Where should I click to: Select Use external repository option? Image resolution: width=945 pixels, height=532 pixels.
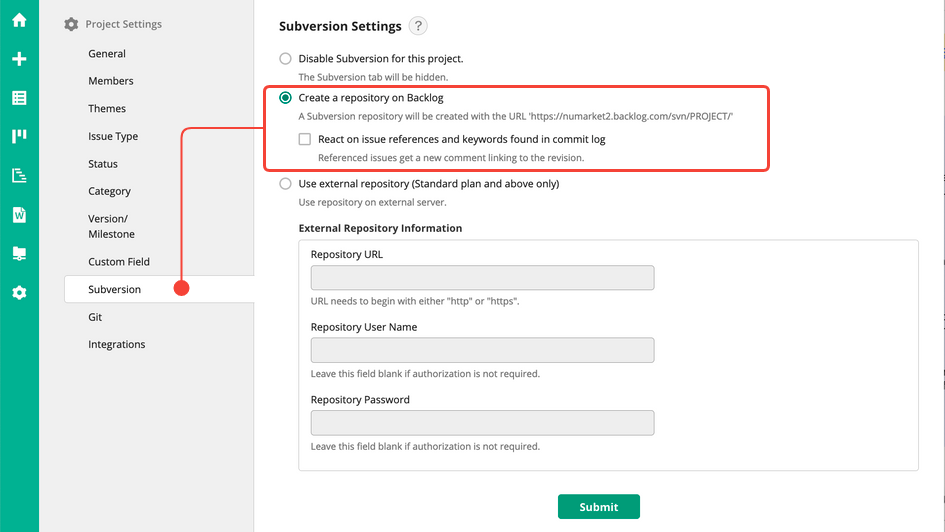click(x=286, y=184)
